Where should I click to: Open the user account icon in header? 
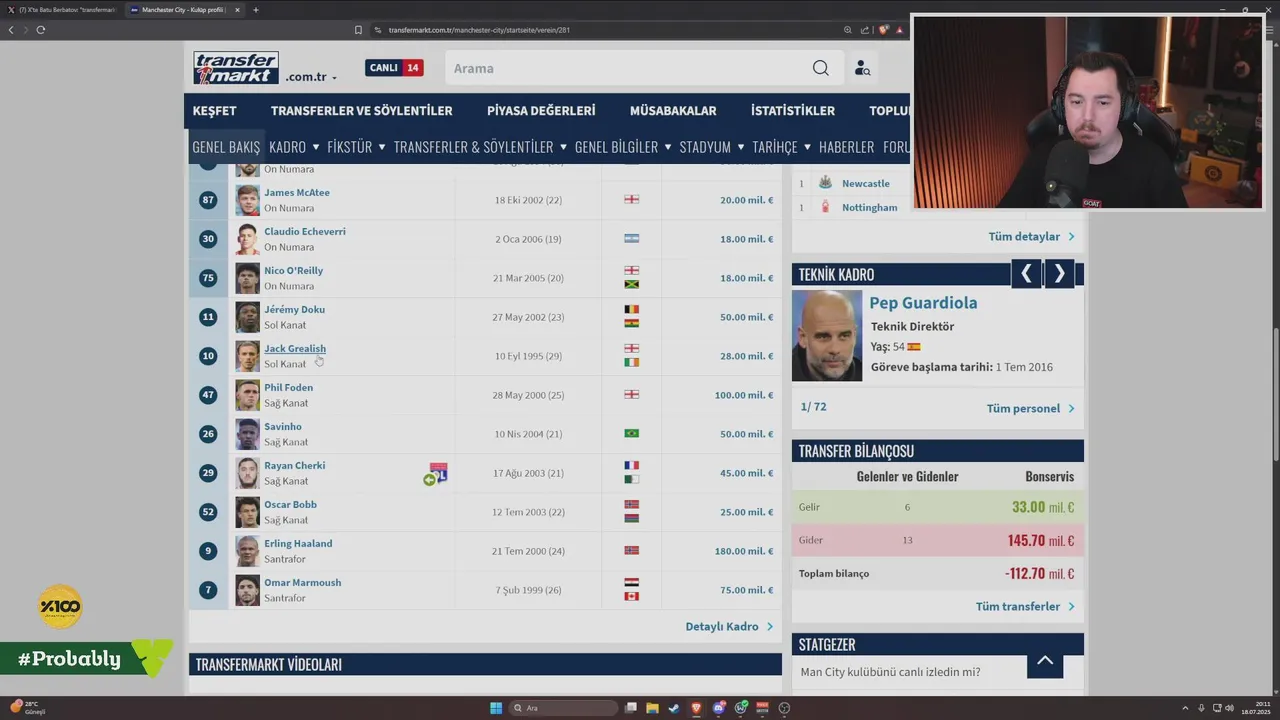click(862, 68)
